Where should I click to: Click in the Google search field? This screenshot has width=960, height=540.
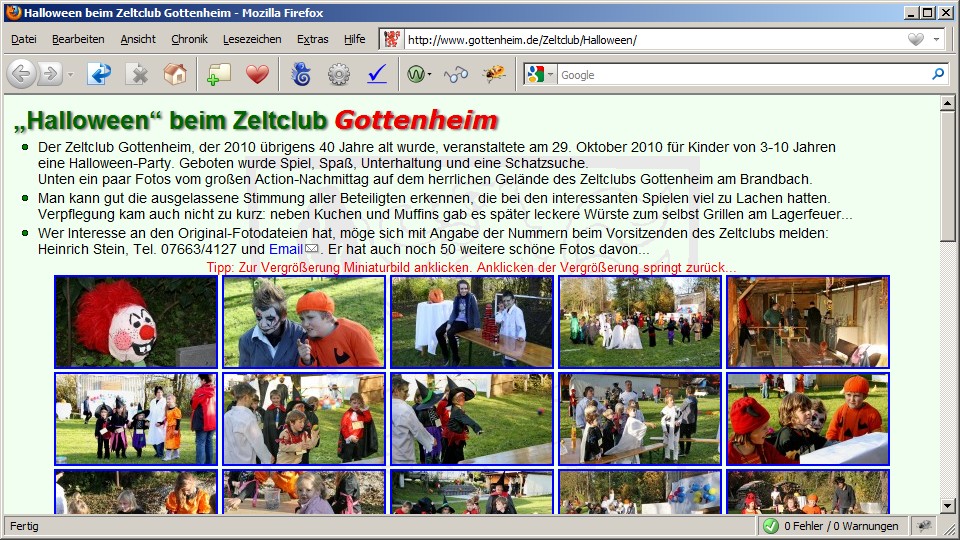click(740, 75)
